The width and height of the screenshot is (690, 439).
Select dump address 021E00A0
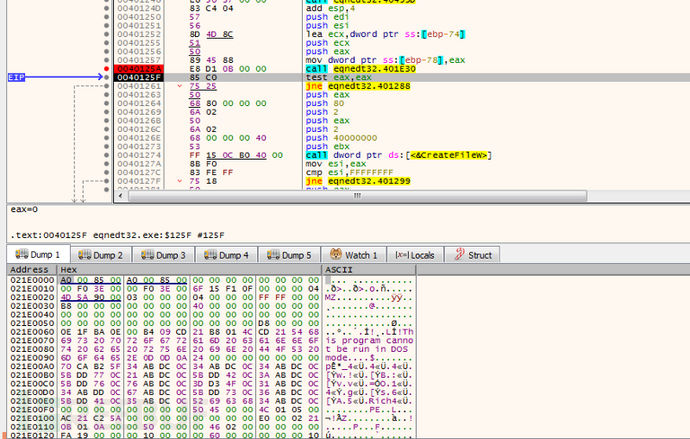[33, 366]
